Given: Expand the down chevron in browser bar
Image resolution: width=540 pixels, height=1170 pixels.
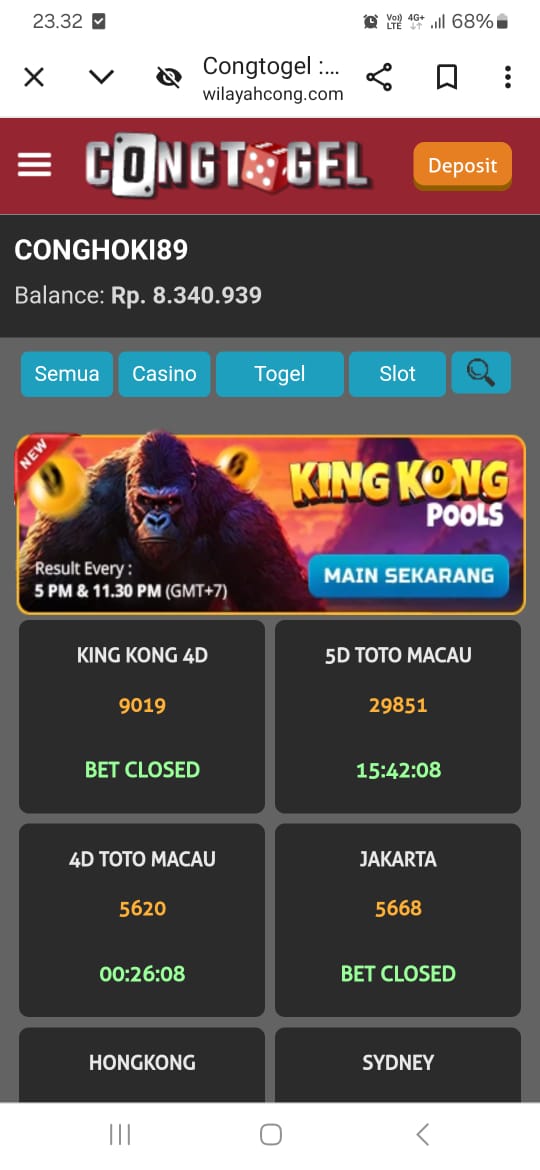Looking at the screenshot, I should (101, 76).
